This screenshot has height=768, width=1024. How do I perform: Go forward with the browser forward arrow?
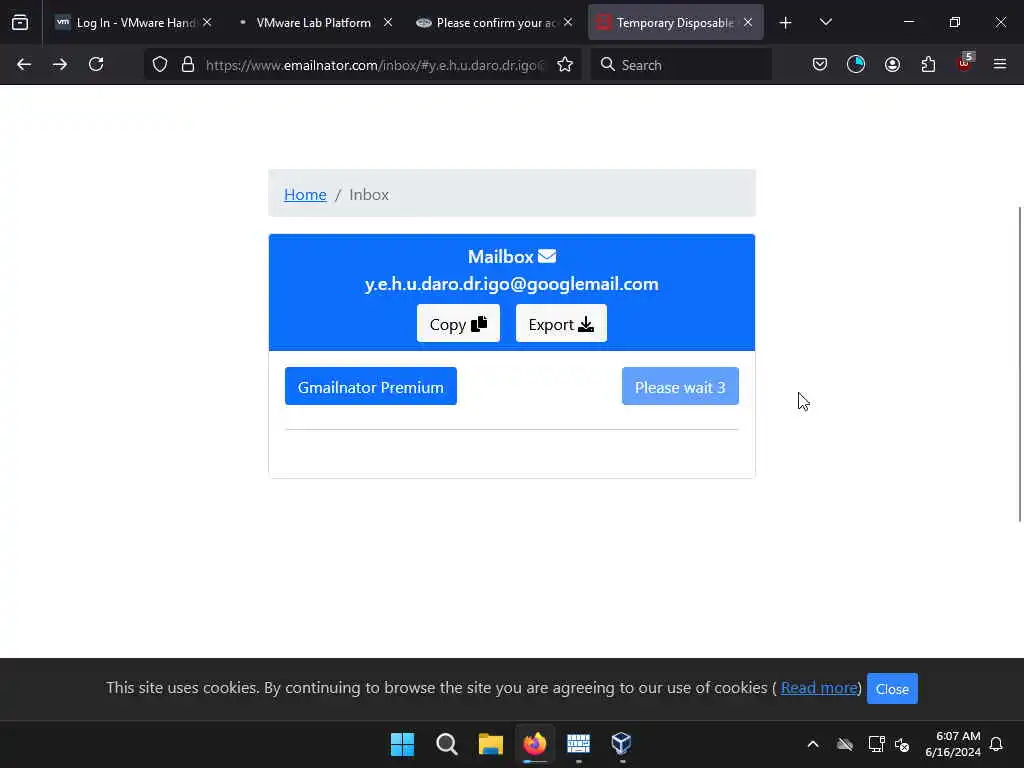60,64
